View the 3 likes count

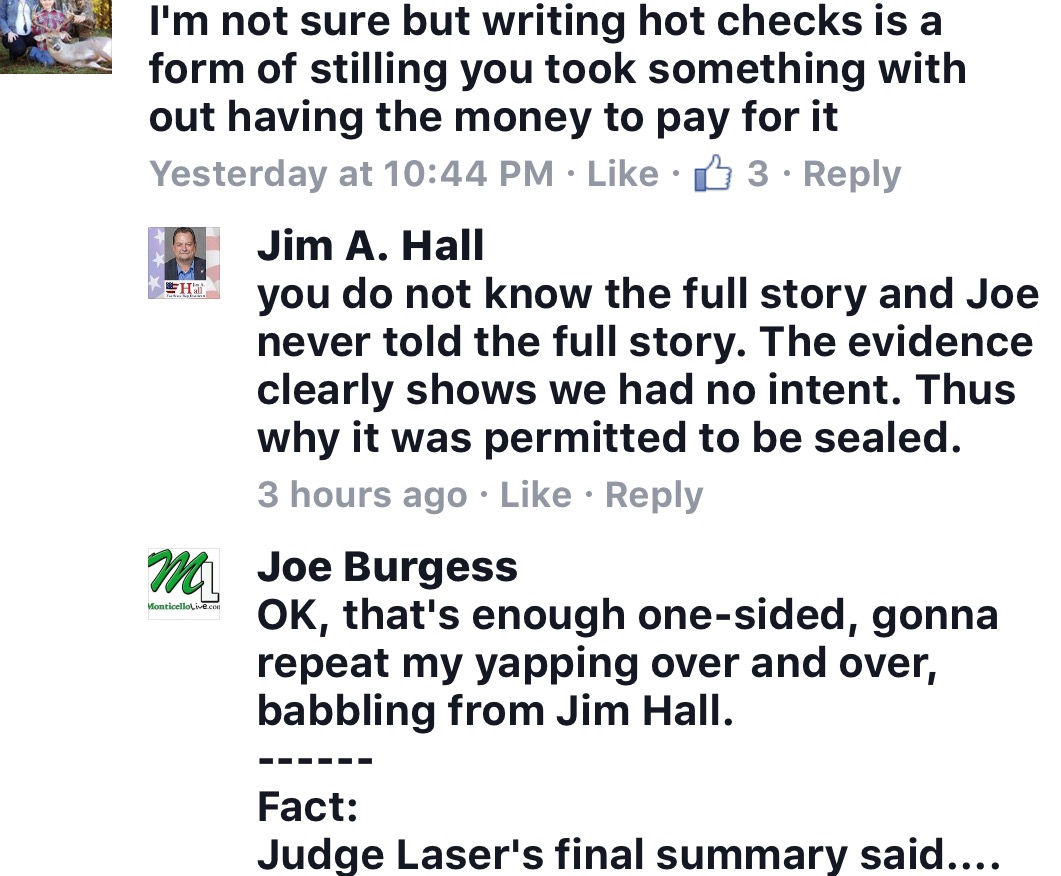758,174
